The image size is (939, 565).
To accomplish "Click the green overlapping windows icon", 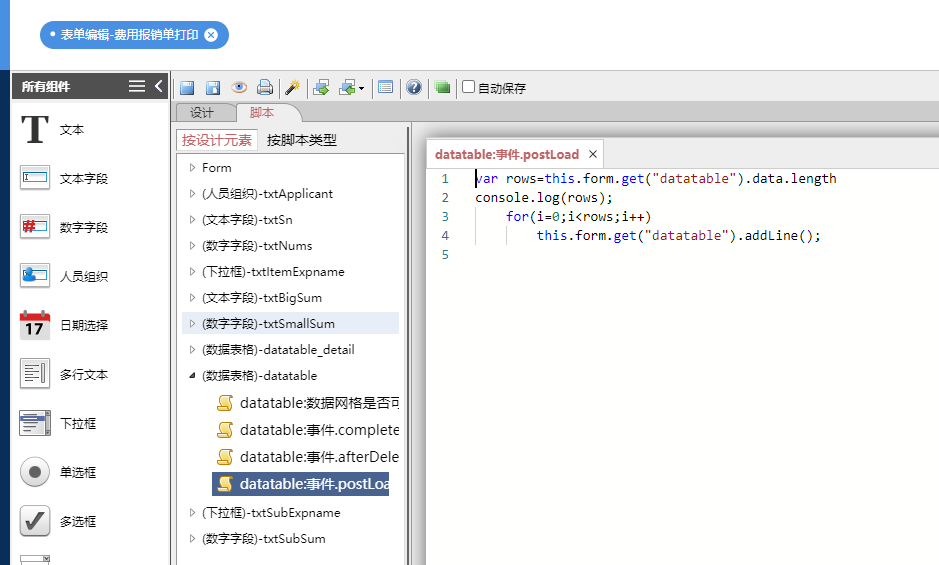I will coord(442,88).
